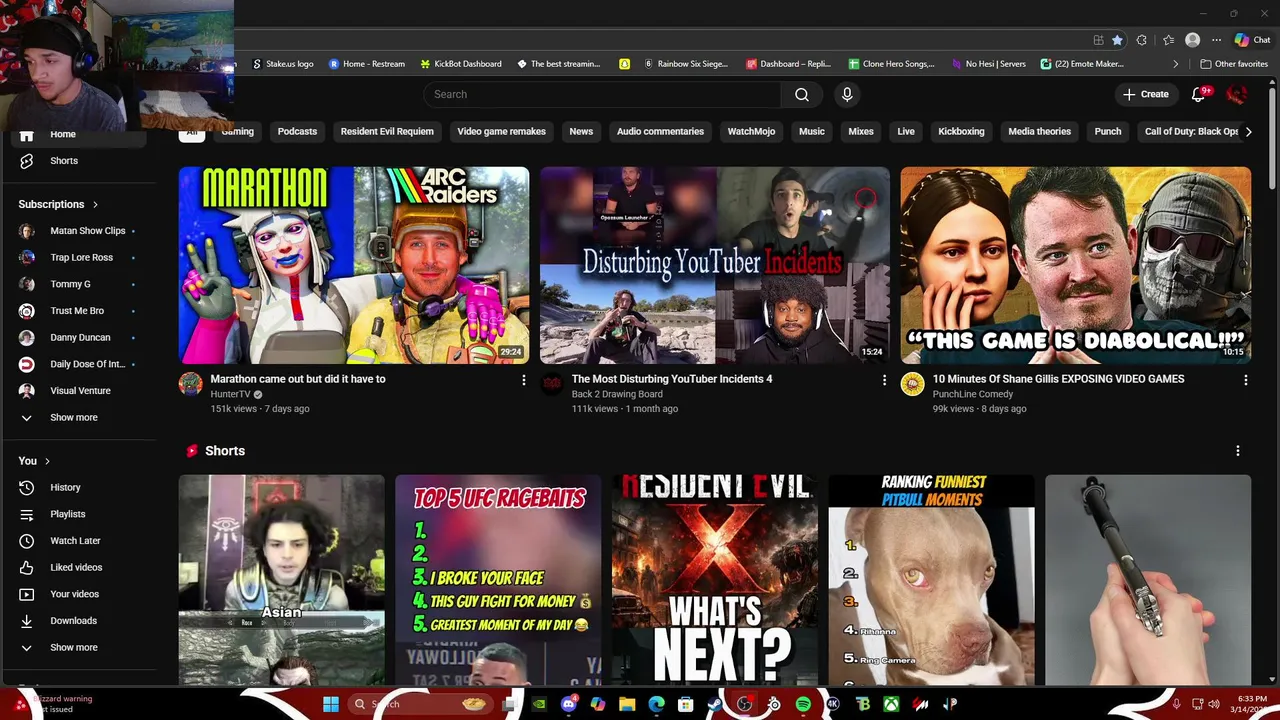Open Xbox app from the taskbar

point(890,704)
